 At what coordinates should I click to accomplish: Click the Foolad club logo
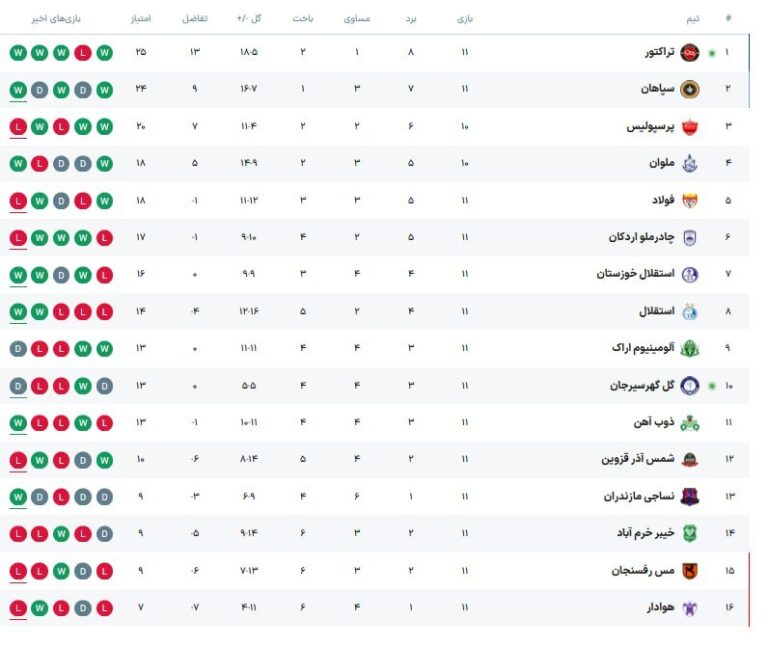tap(690, 200)
